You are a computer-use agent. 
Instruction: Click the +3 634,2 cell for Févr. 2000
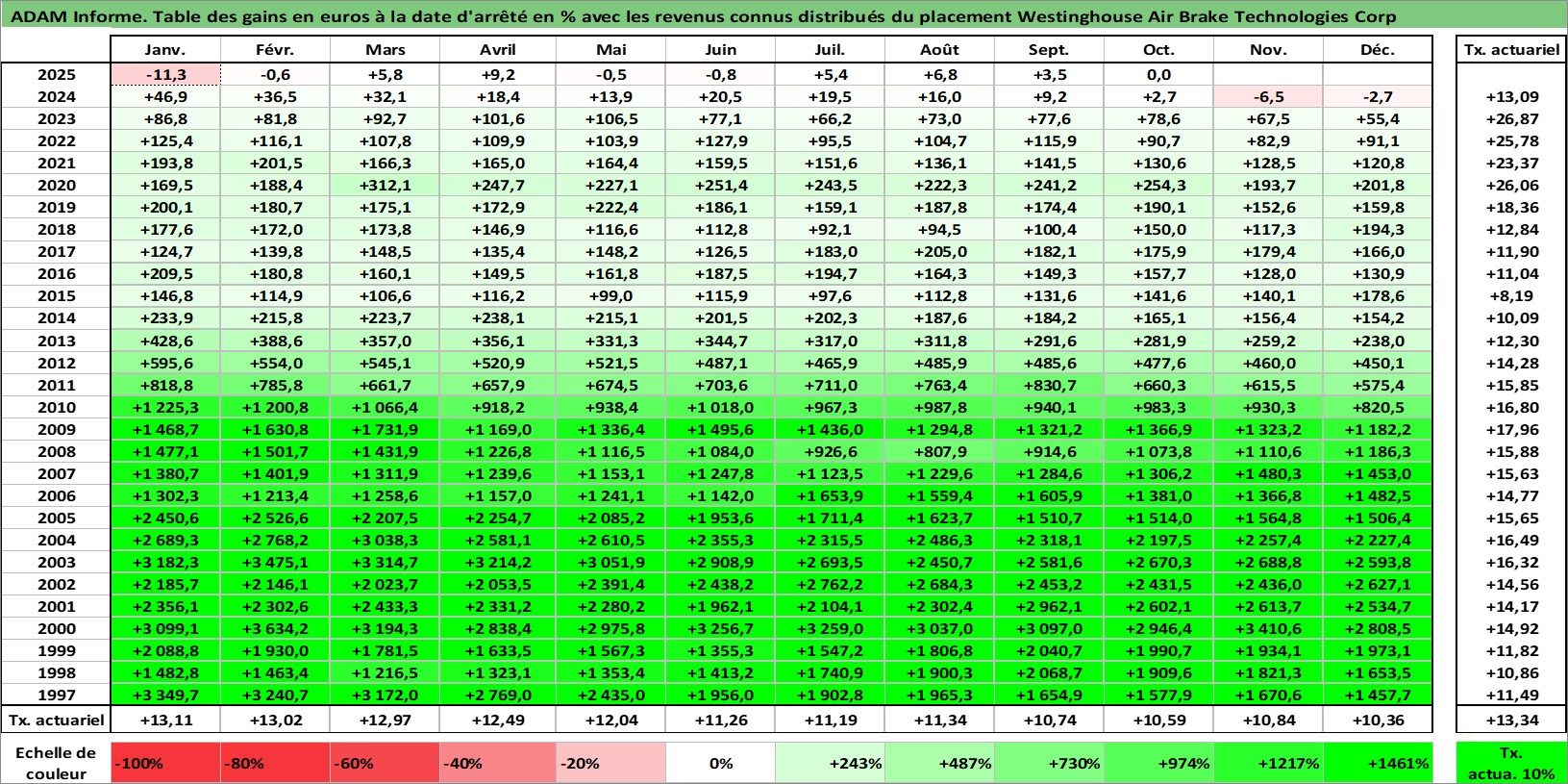(275, 628)
